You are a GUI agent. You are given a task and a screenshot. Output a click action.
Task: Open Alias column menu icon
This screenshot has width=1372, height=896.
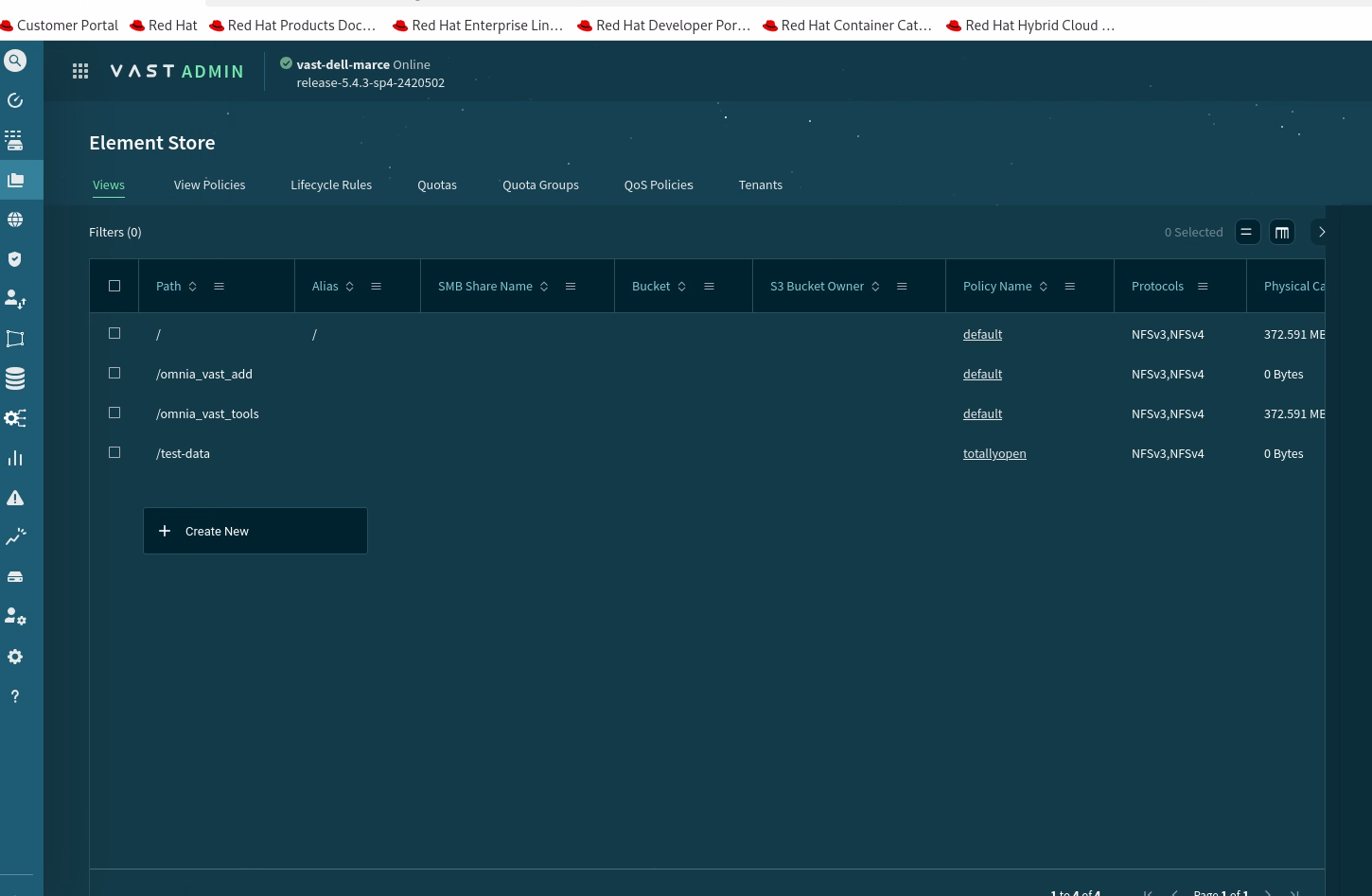377,286
